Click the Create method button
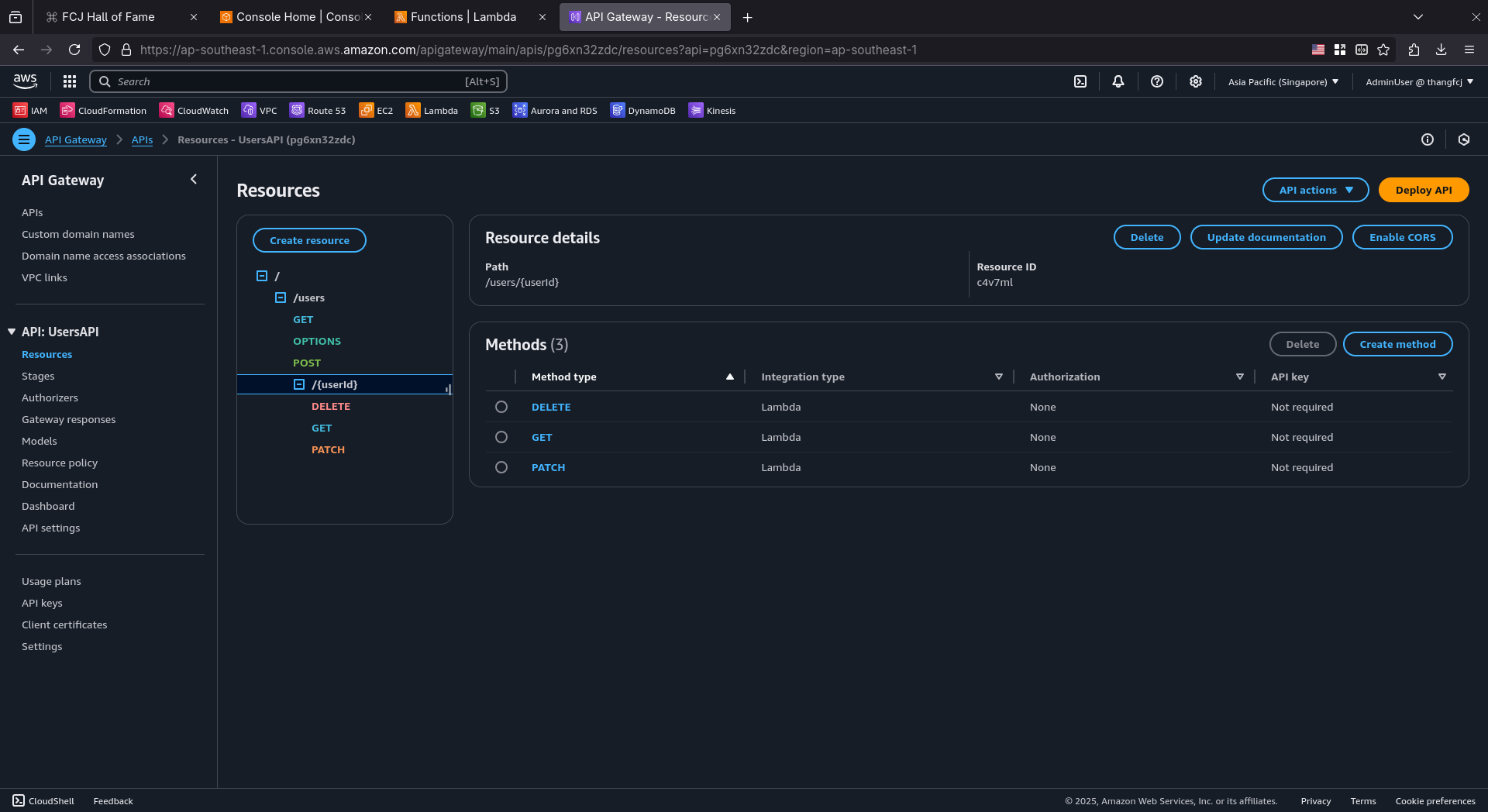This screenshot has height=812, width=1488. [1397, 344]
